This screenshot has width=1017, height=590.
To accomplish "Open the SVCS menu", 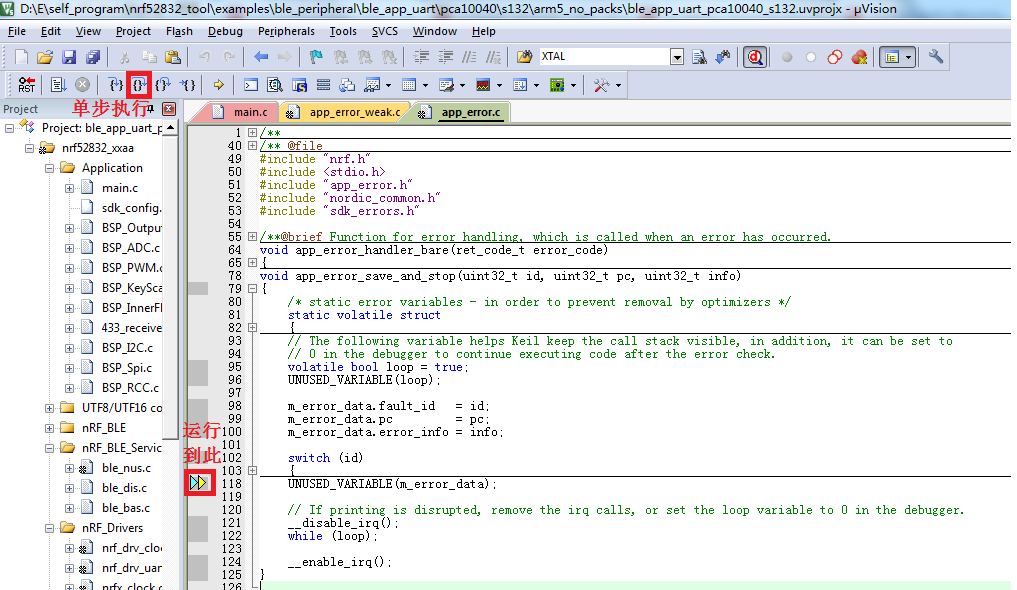I will point(385,31).
